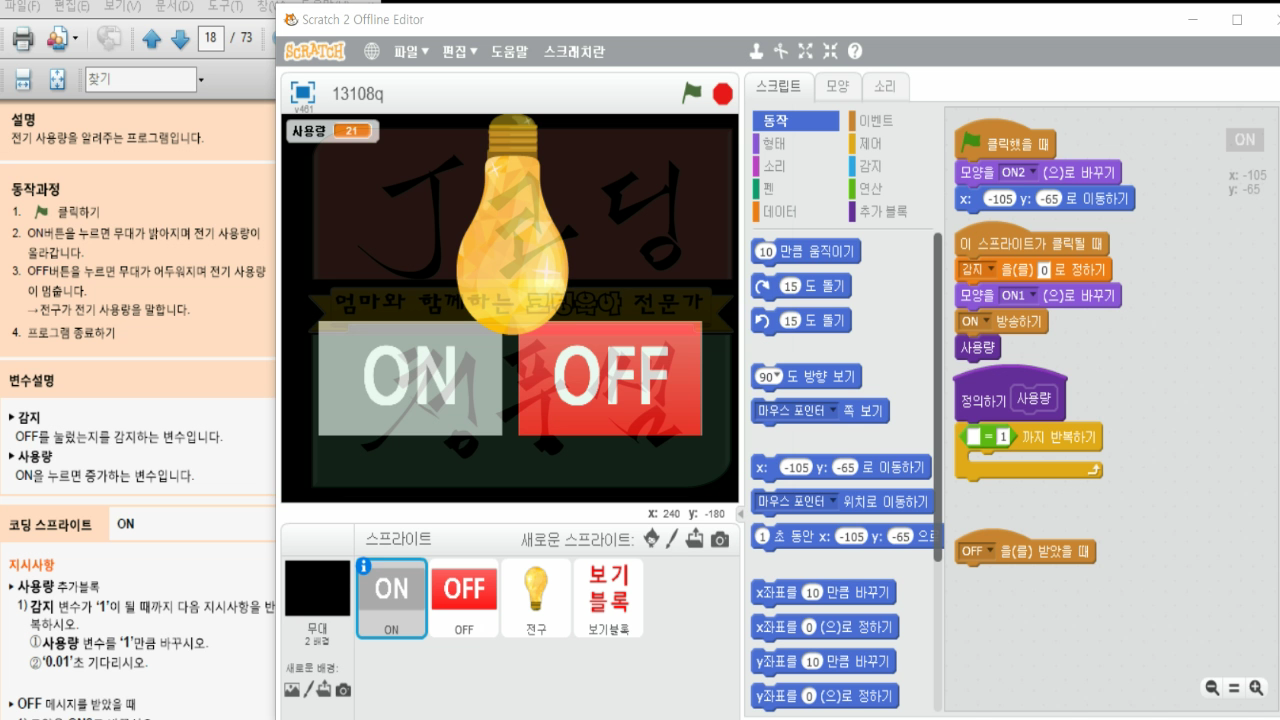The width and height of the screenshot is (1280, 720).
Task: Open costume dropdown in the 모양을 ON2 block
Action: point(1034,172)
